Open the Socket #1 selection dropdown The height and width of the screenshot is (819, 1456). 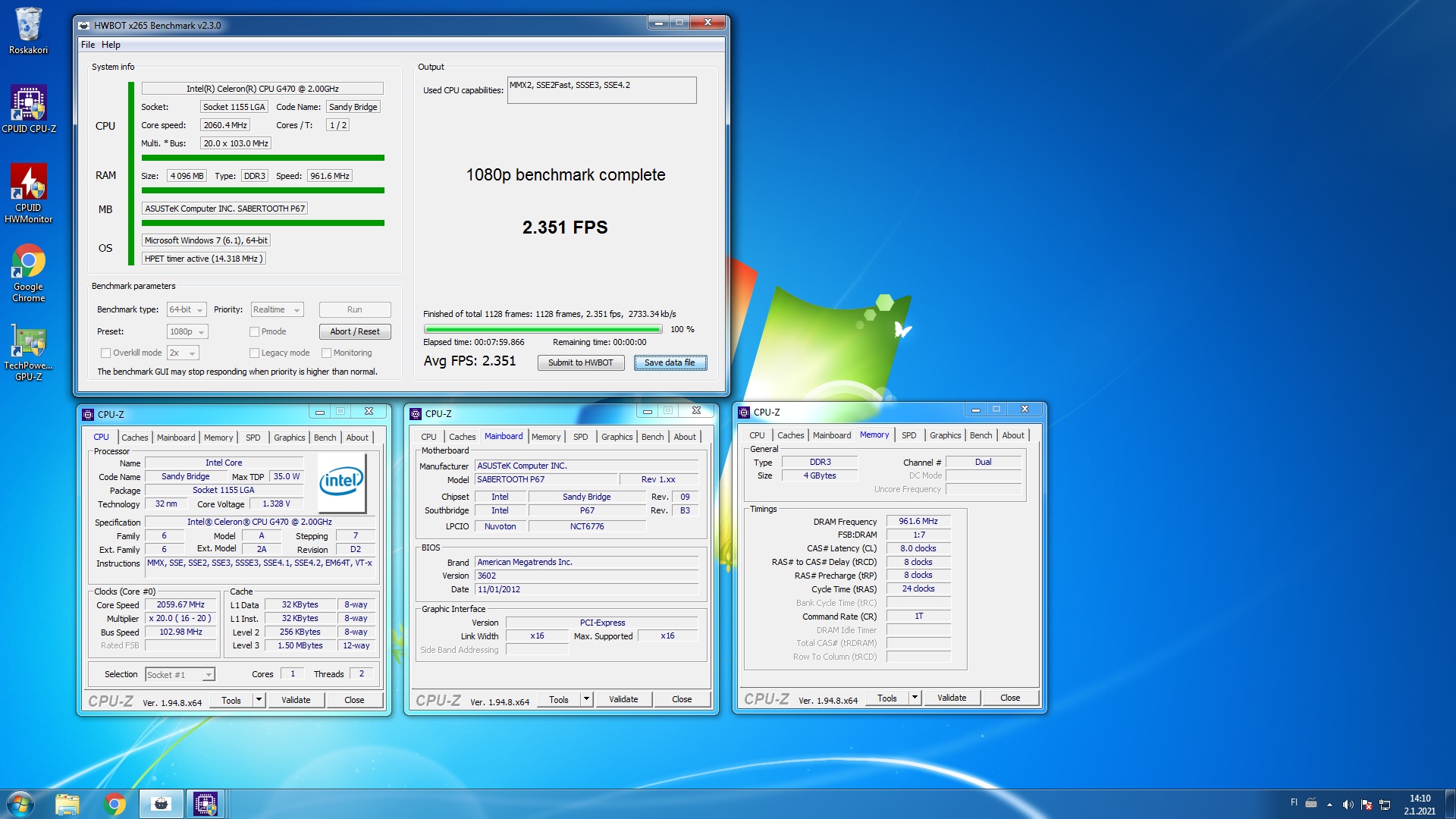coord(180,674)
